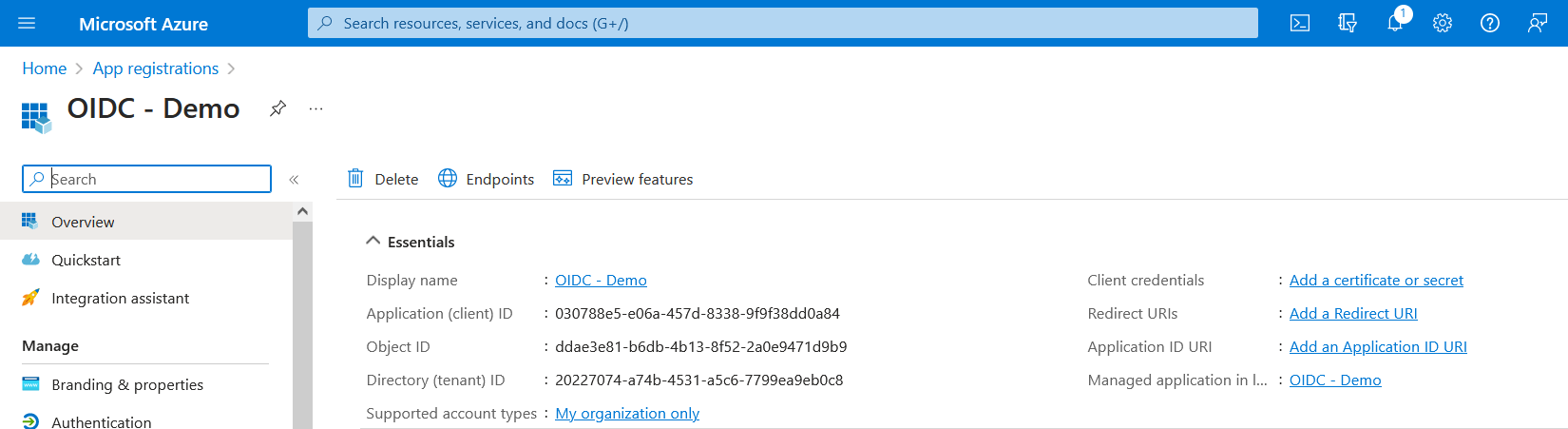The width and height of the screenshot is (1568, 429).
Task: Select Quickstart in the sidebar
Action: [x=86, y=260]
